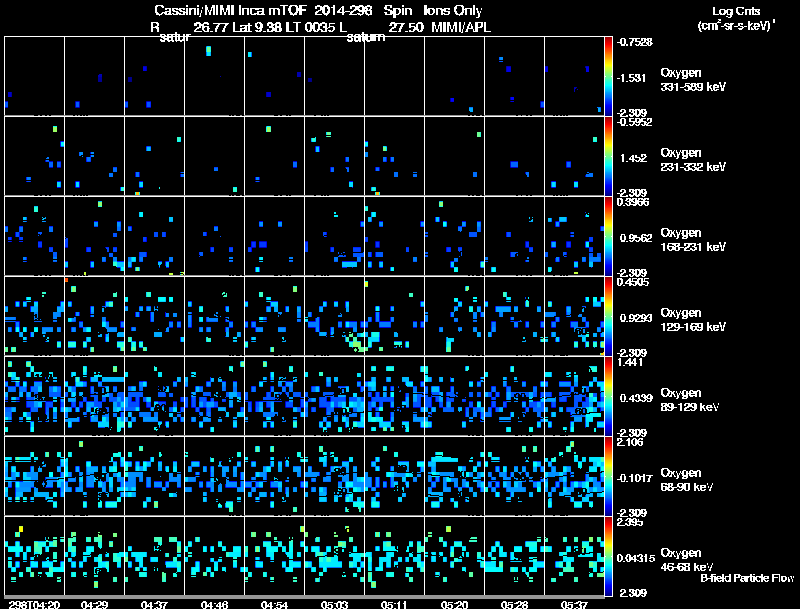Image resolution: width=800 pixels, height=609 pixels.
Task: Click the '-0.7528' colorbar maximum value
Action: click(x=635, y=42)
